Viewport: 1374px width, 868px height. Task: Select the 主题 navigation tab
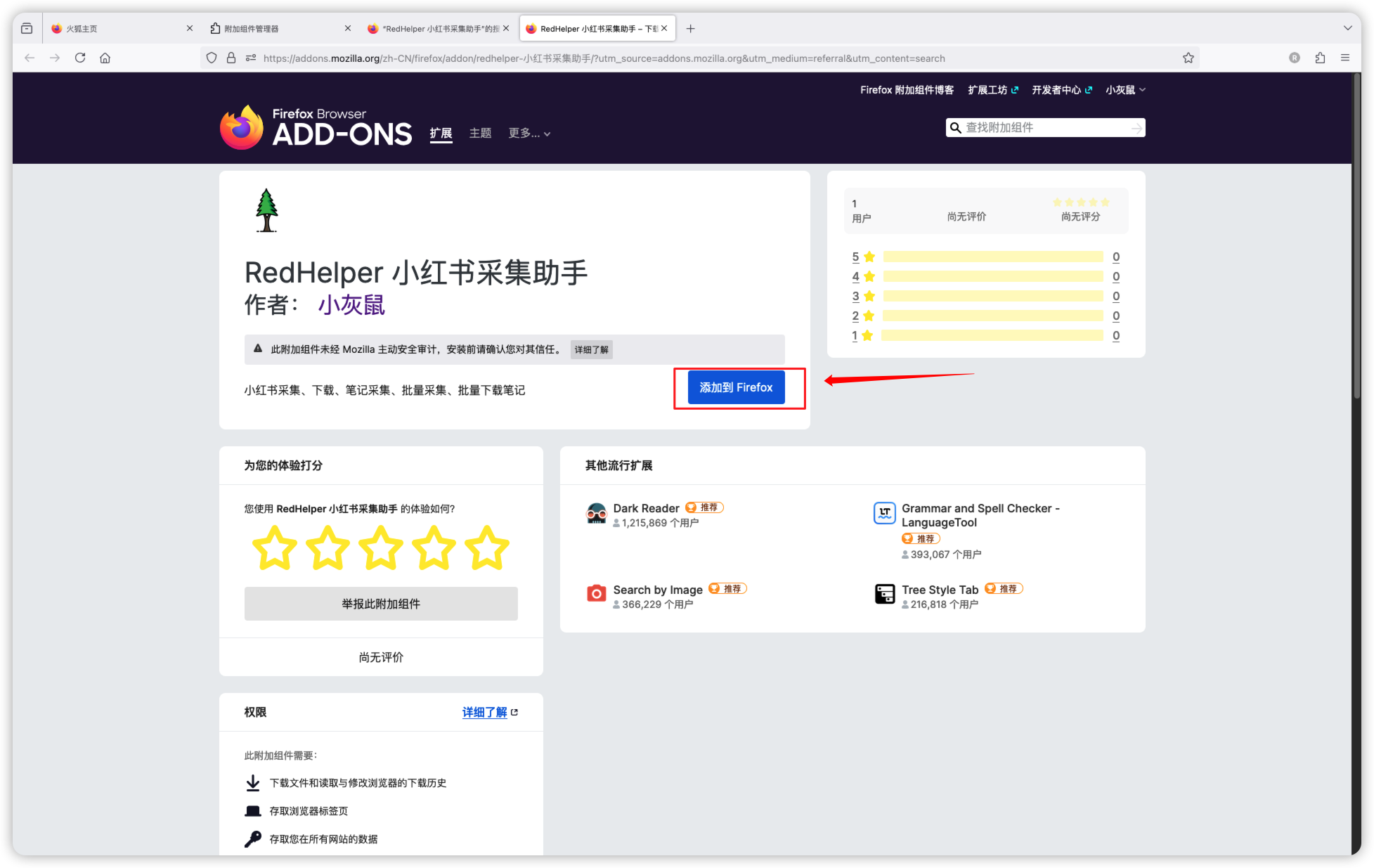coord(480,133)
